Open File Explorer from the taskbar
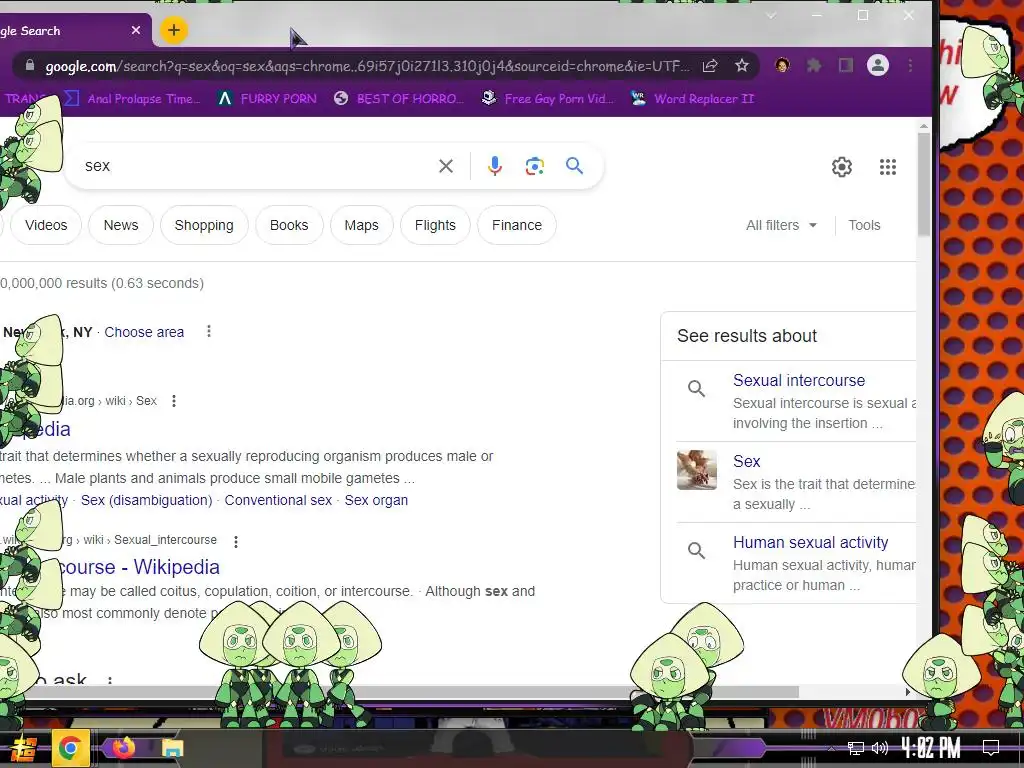 [173, 748]
